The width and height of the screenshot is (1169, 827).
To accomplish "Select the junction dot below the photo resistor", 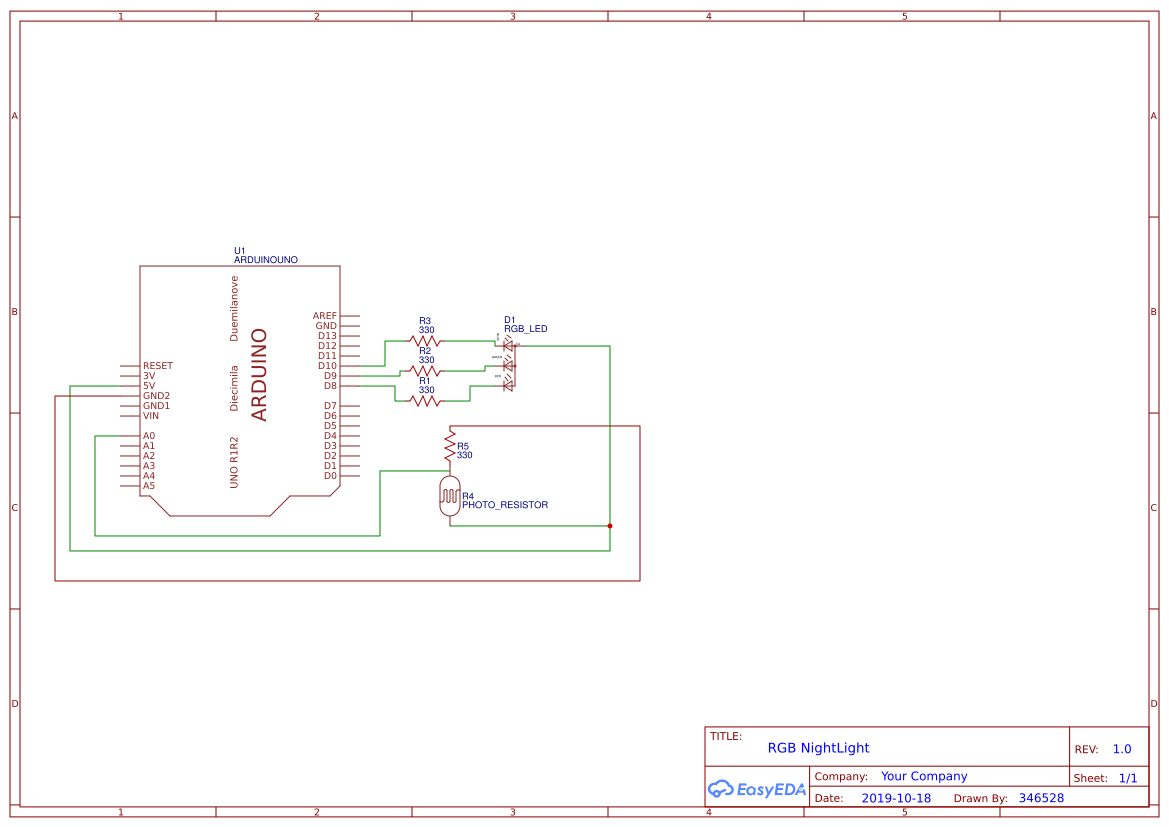I will tap(609, 524).
